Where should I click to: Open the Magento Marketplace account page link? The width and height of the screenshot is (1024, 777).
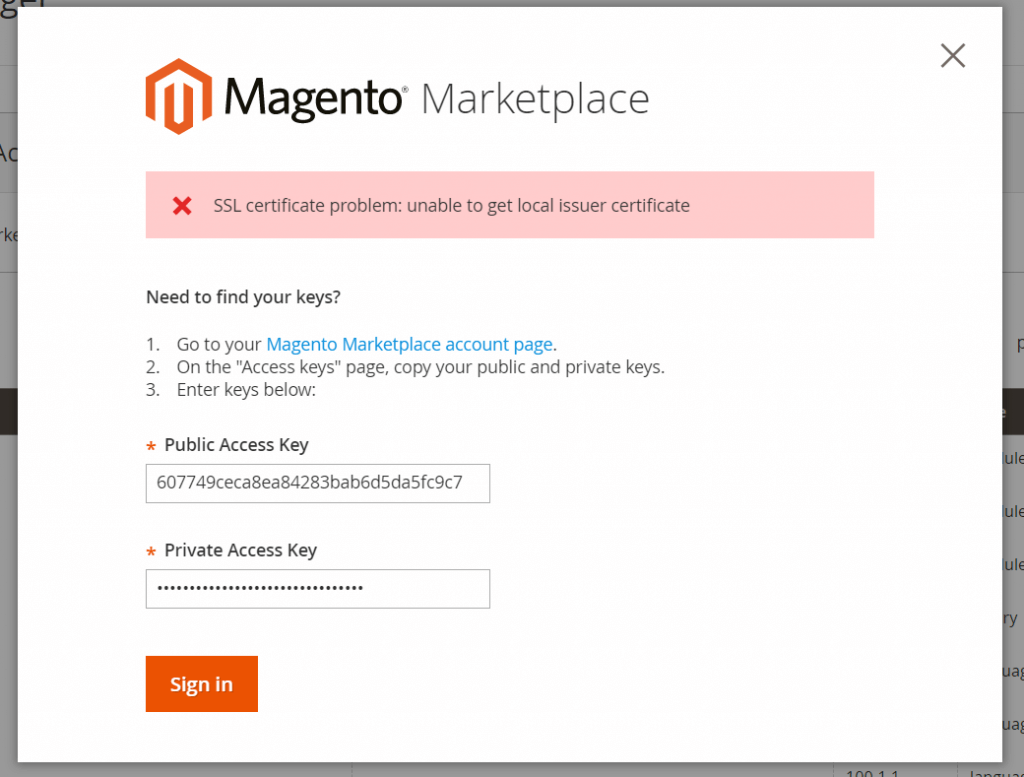(x=409, y=344)
